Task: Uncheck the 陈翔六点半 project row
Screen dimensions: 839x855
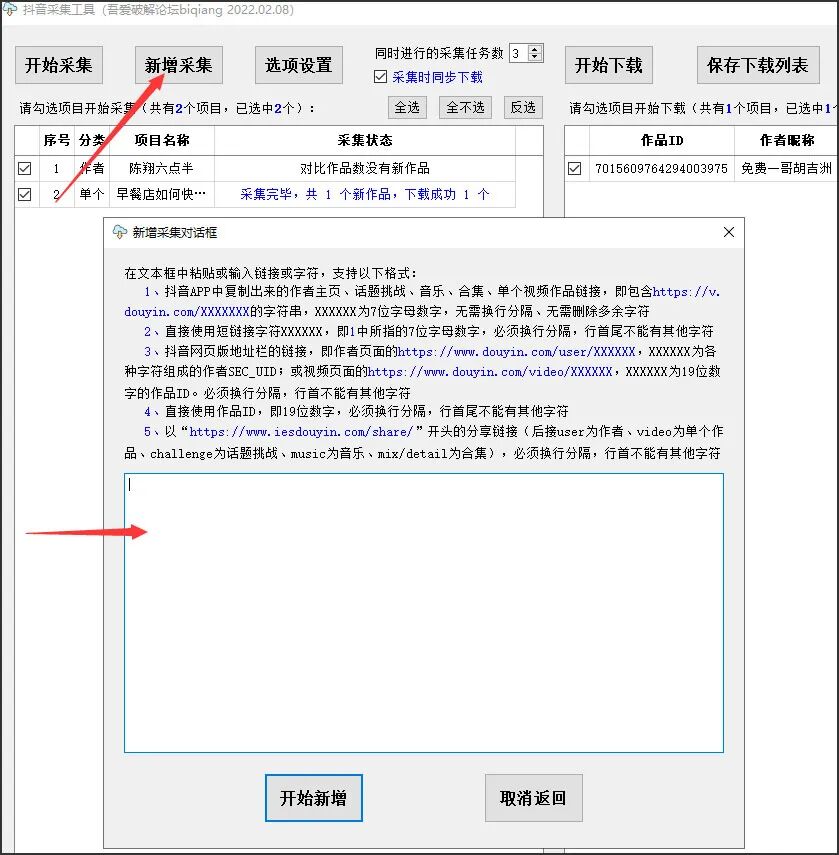Action: click(x=24, y=168)
